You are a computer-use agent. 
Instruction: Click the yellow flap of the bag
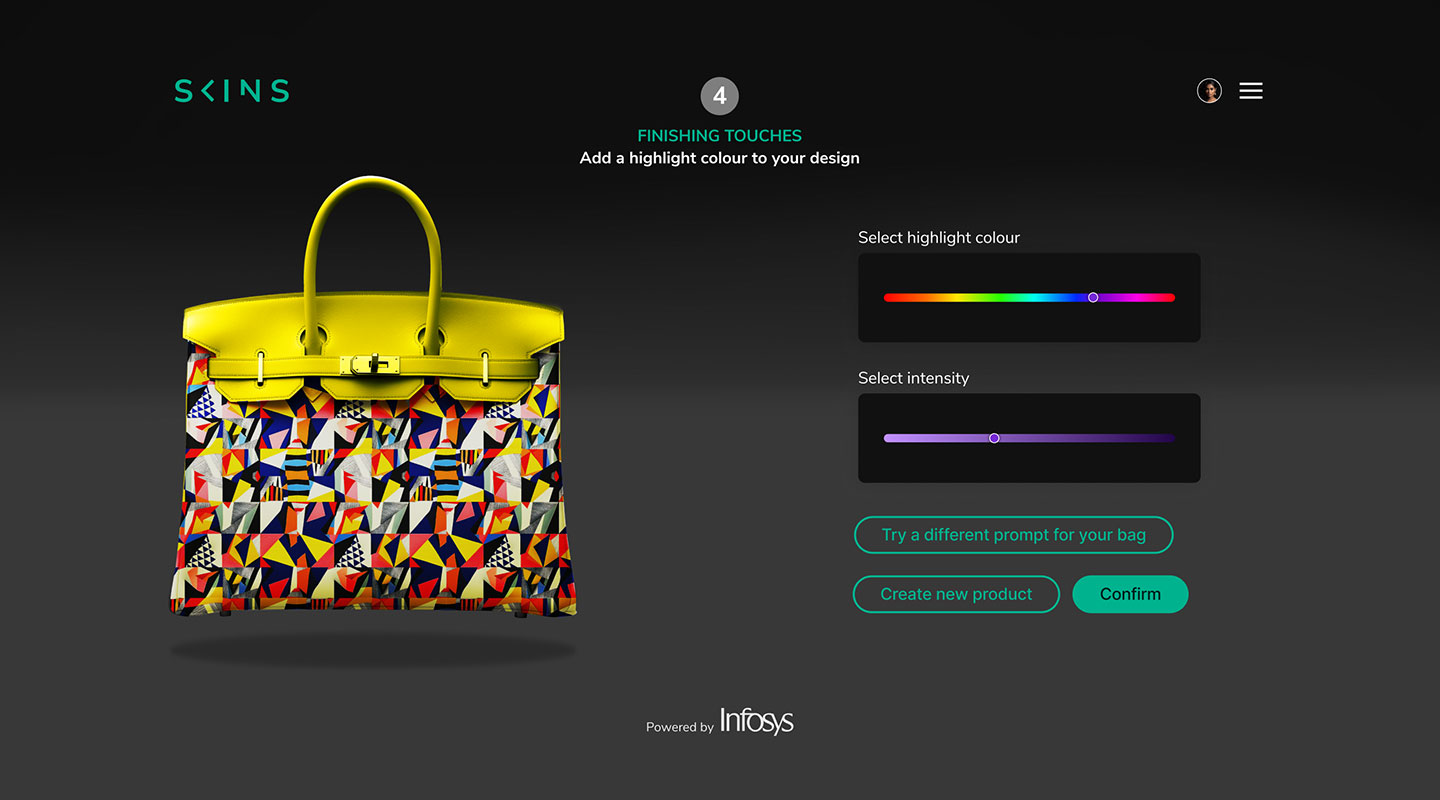click(x=373, y=325)
